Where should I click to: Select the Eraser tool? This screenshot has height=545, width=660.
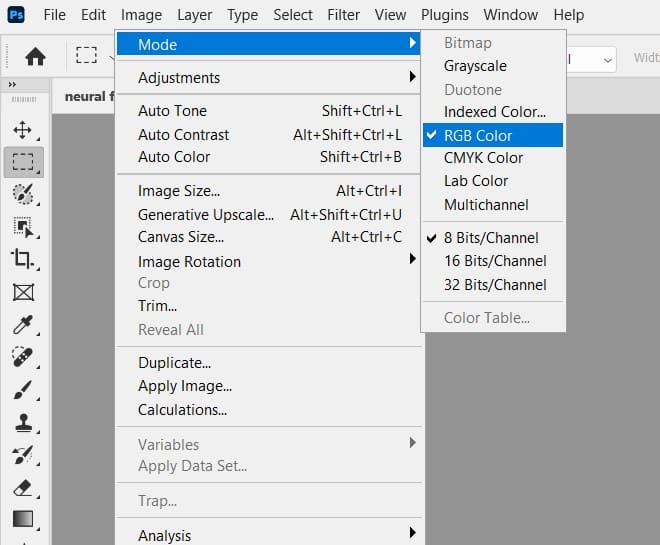(23, 488)
